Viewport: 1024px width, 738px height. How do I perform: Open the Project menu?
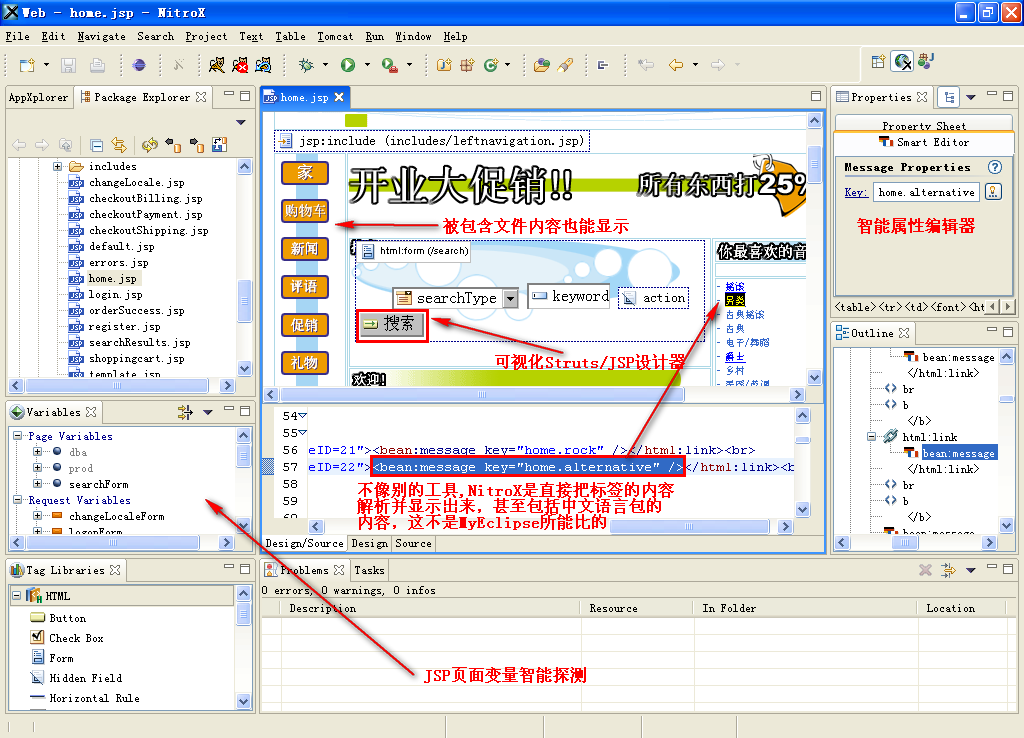(206, 37)
